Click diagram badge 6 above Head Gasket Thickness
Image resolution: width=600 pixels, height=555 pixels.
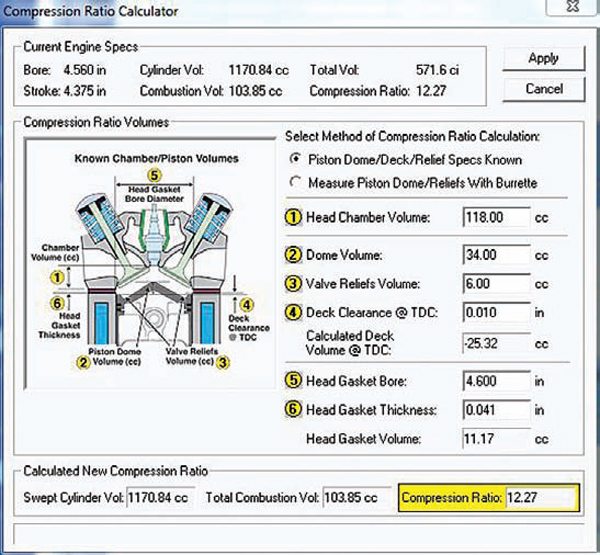pos(57,304)
